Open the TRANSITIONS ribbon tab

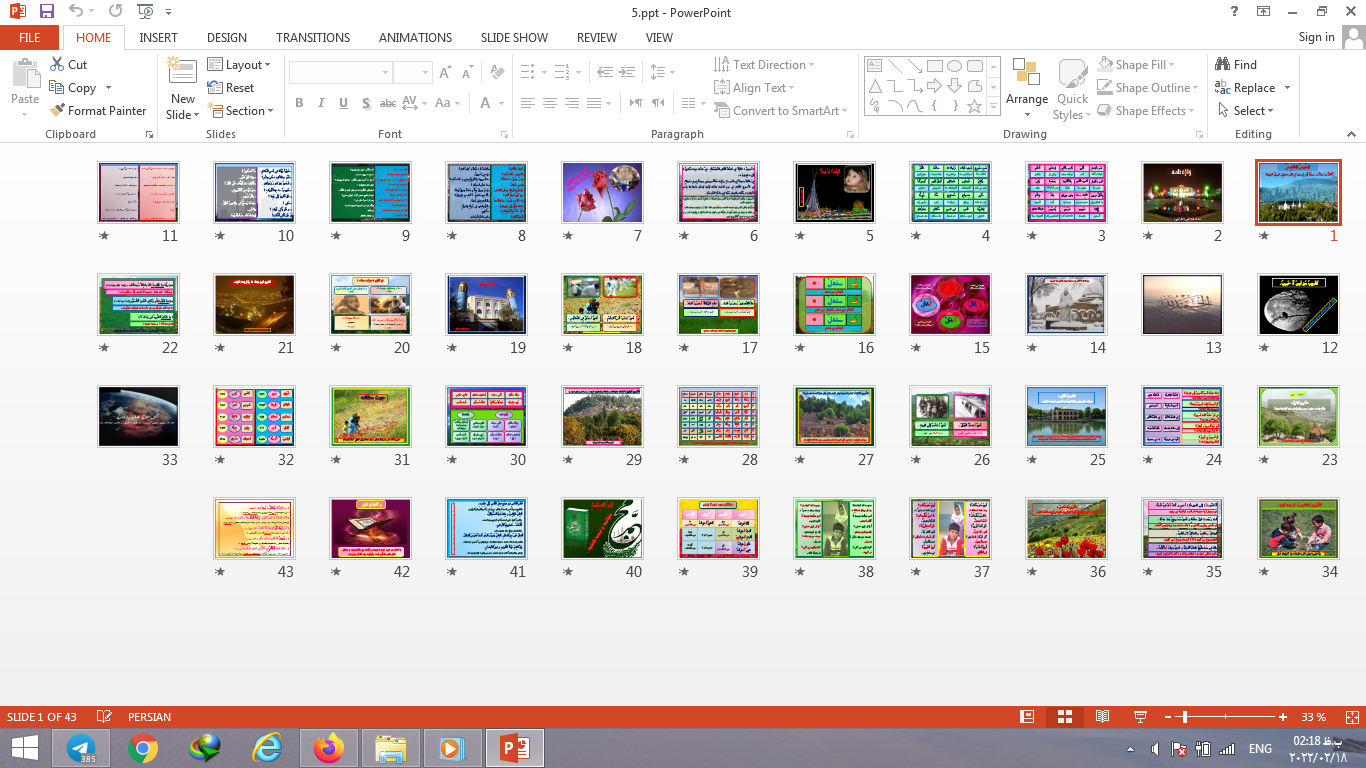313,37
